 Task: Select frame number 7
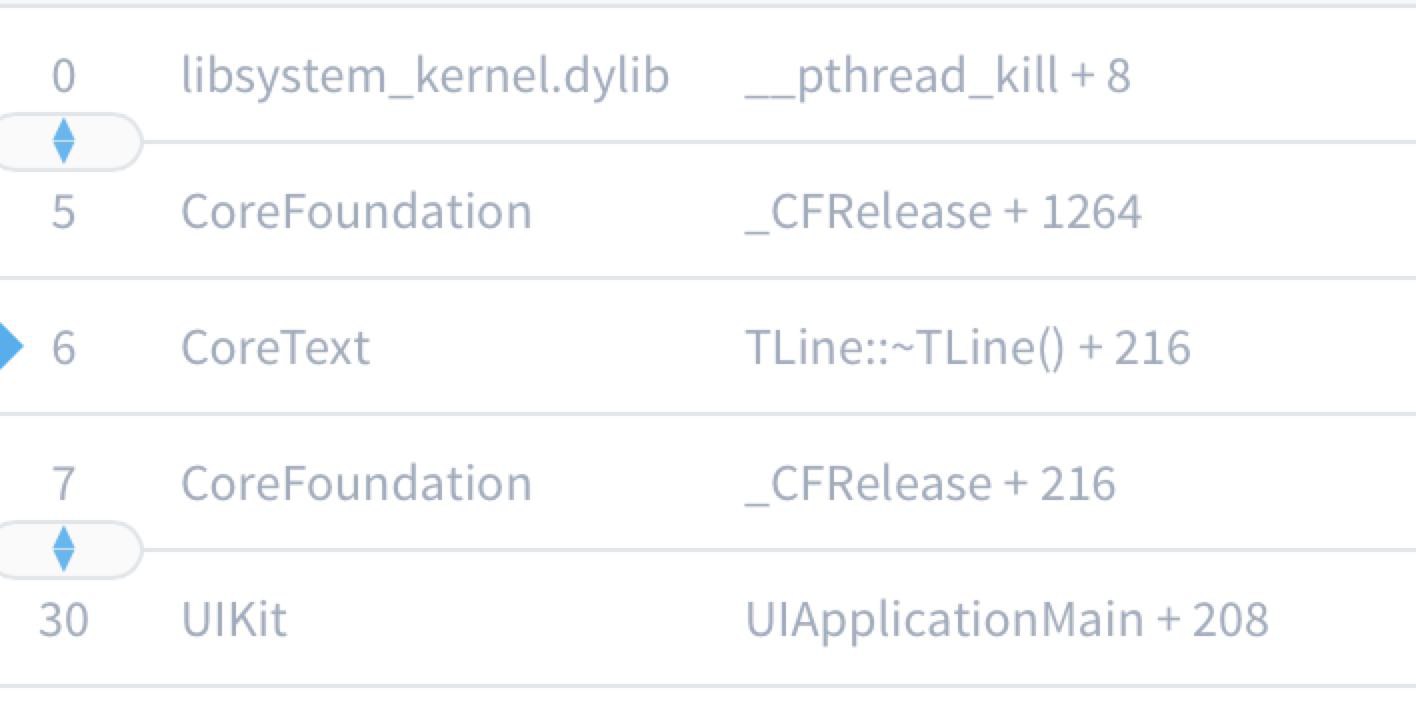(63, 484)
